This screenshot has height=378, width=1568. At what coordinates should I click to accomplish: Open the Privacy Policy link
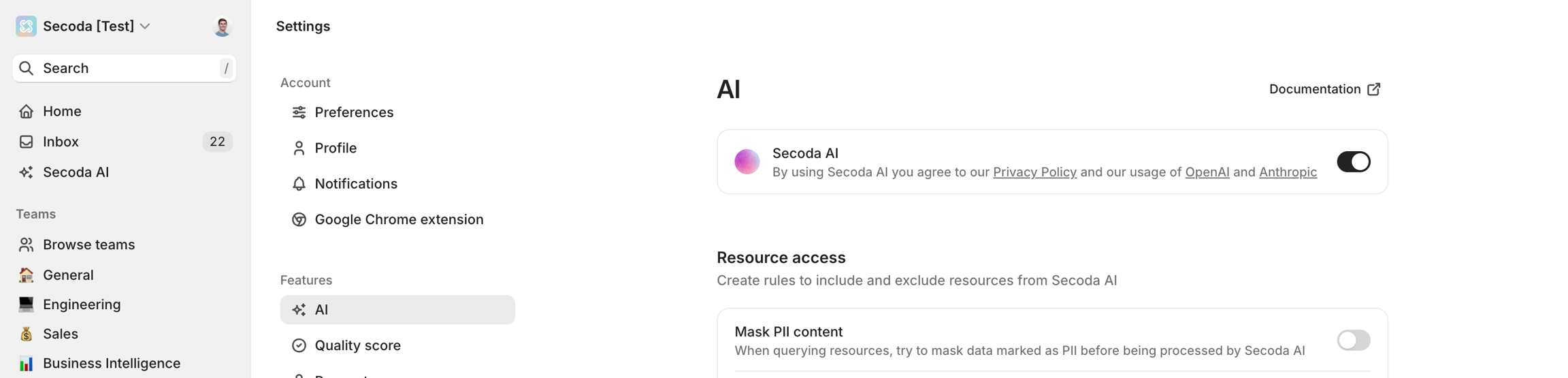click(1034, 172)
